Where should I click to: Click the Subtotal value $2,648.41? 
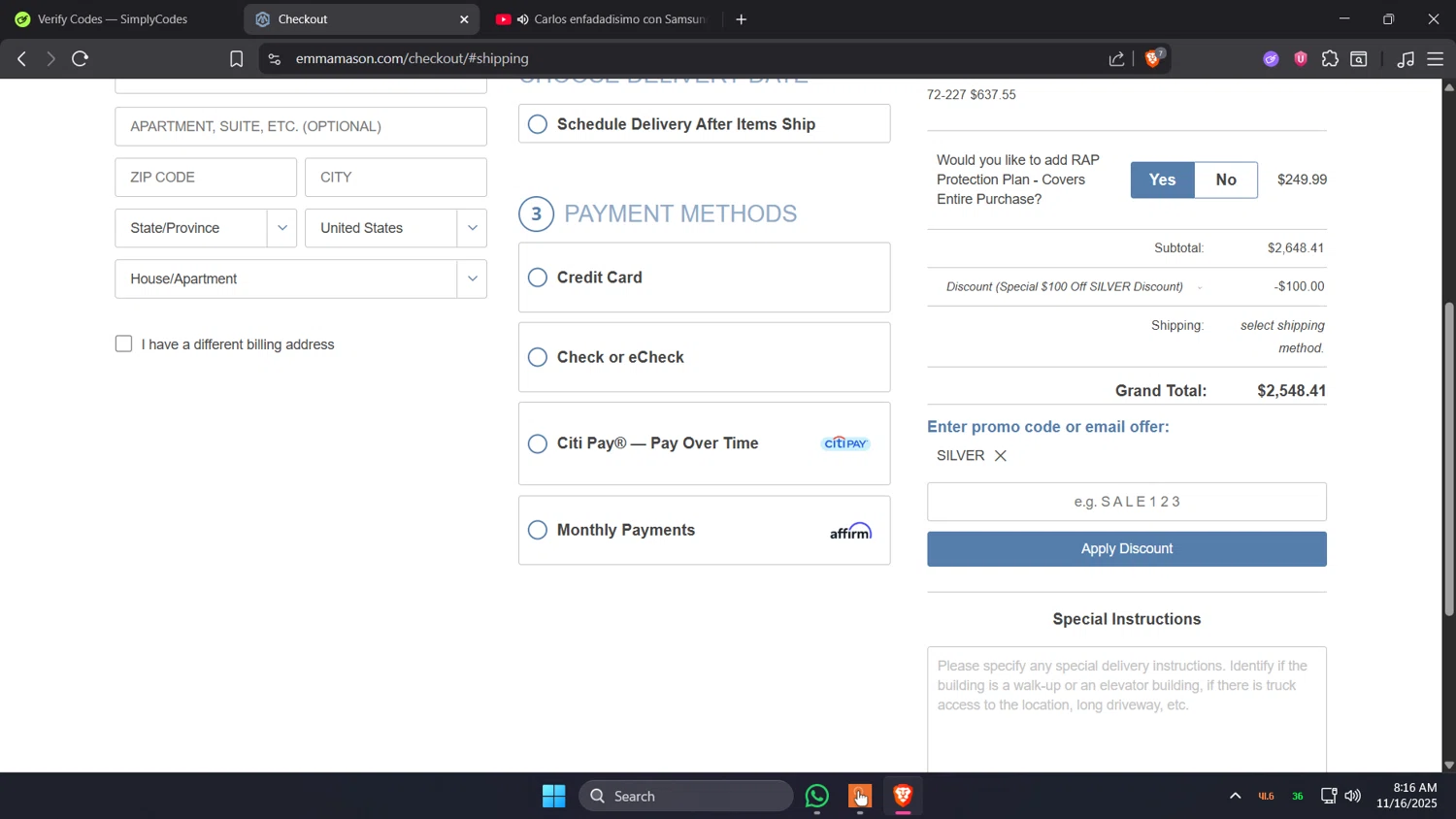pyautogui.click(x=1296, y=248)
